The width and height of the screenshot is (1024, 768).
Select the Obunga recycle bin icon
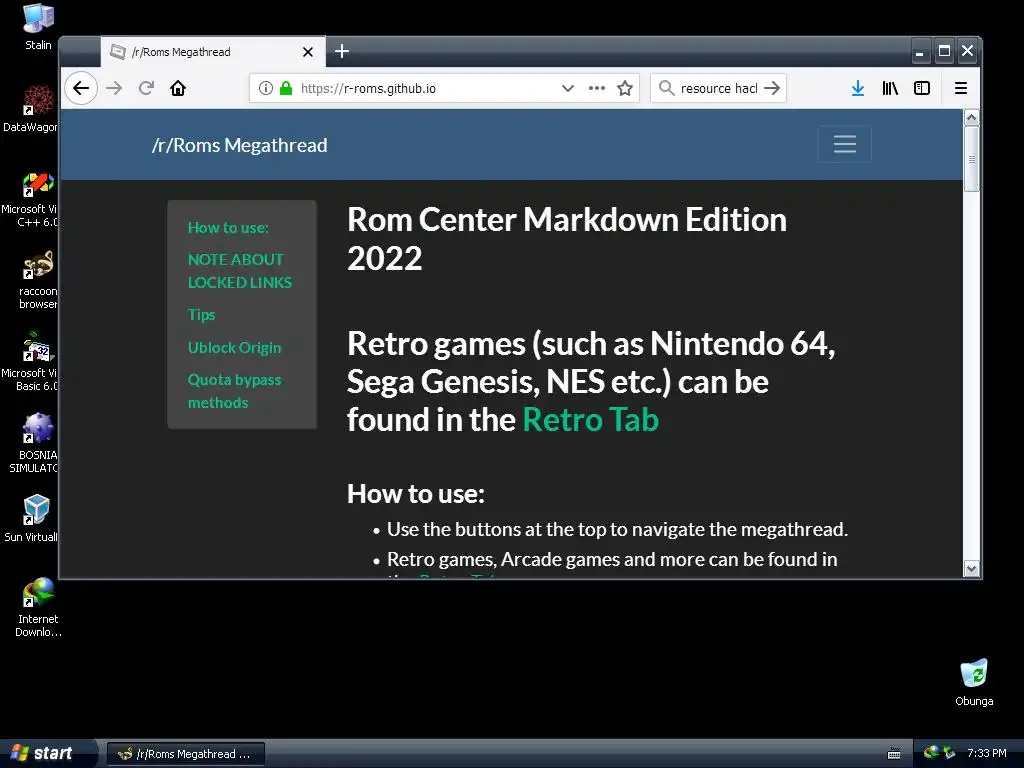click(x=974, y=682)
